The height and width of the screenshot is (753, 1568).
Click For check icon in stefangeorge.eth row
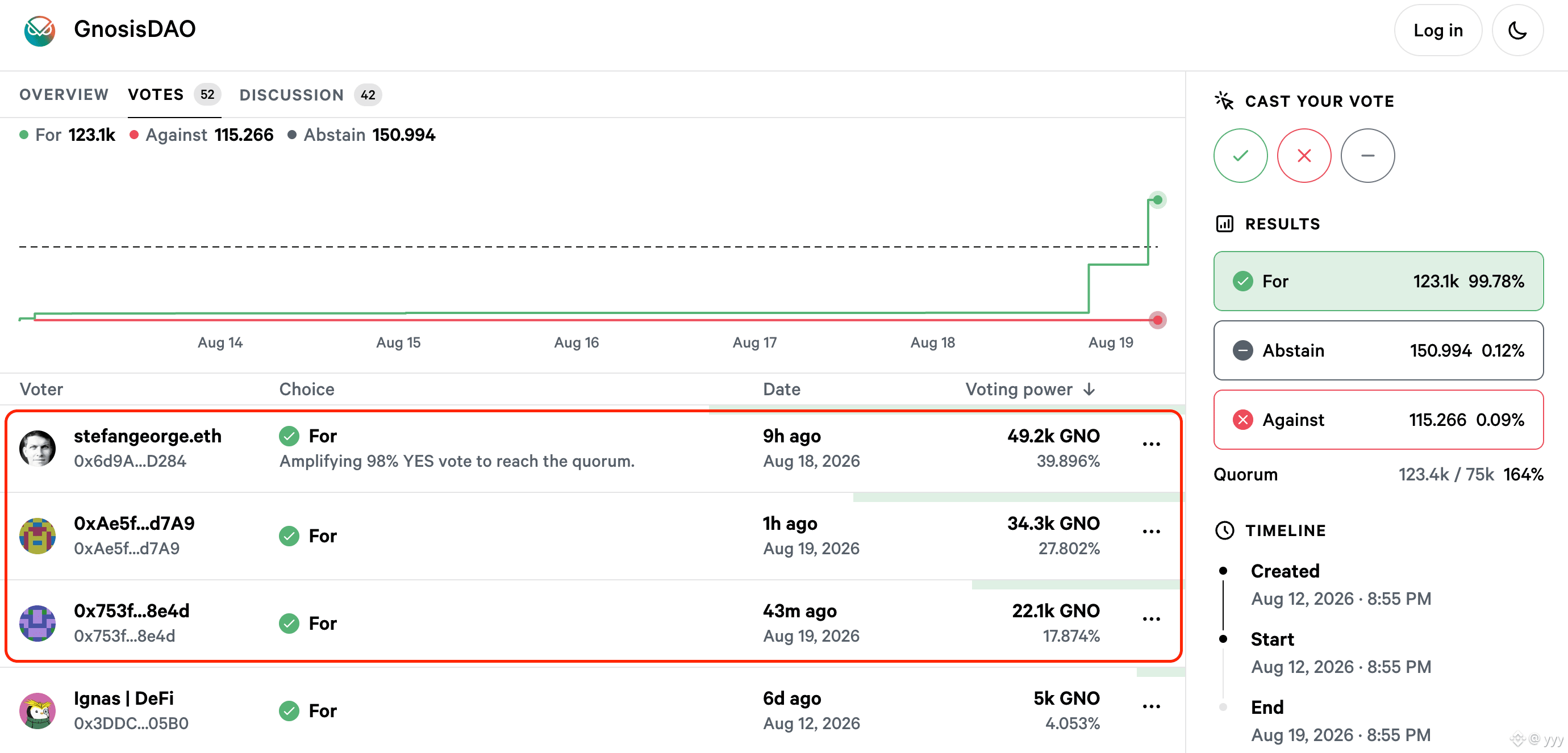click(289, 436)
